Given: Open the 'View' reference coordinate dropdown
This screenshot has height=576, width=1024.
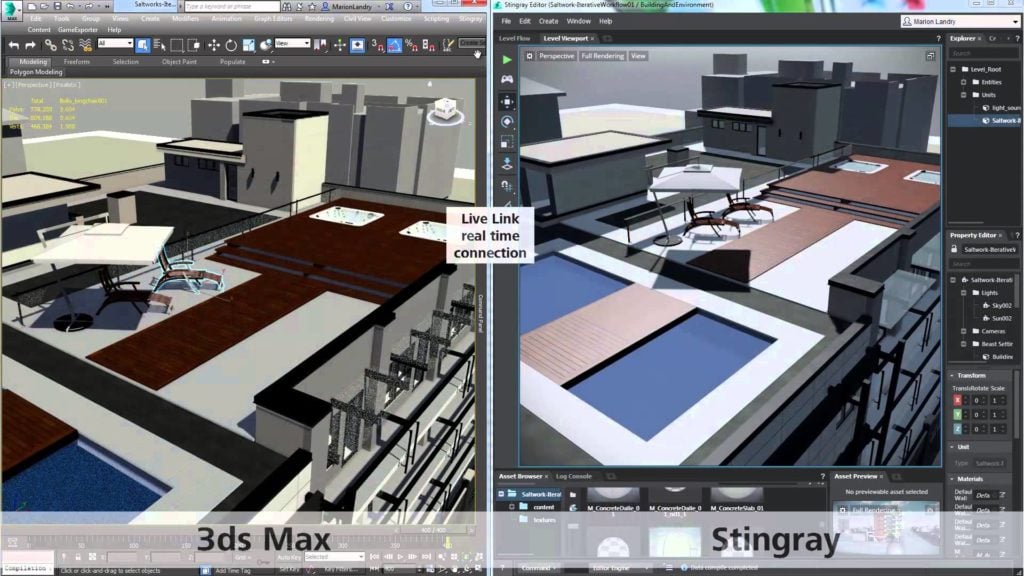Looking at the screenshot, I should pyautogui.click(x=292, y=43).
